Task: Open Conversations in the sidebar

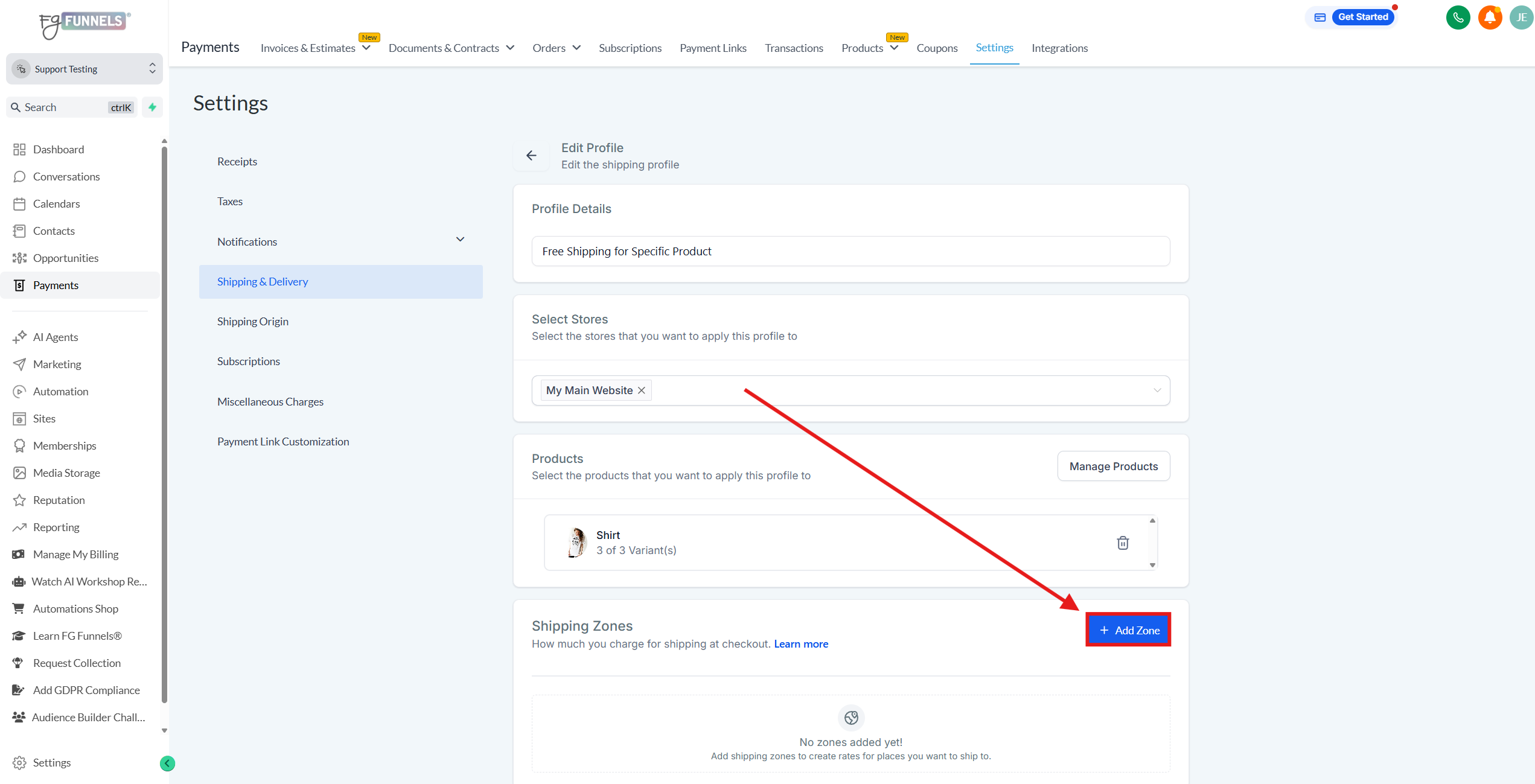Action: coord(66,177)
